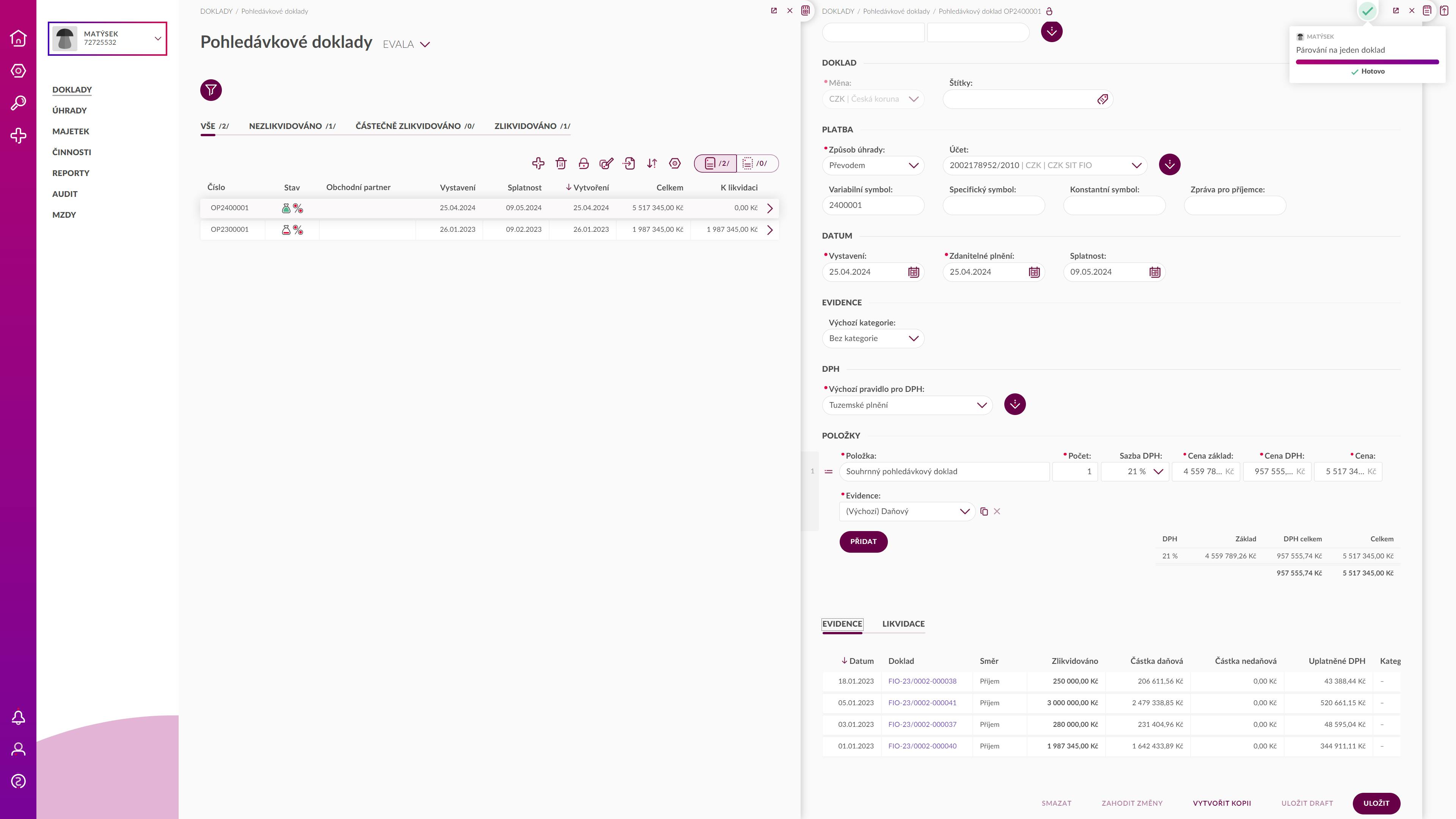Open the Způsob úhrady Převodem dropdown
The width and height of the screenshot is (1456, 819).
(x=873, y=166)
